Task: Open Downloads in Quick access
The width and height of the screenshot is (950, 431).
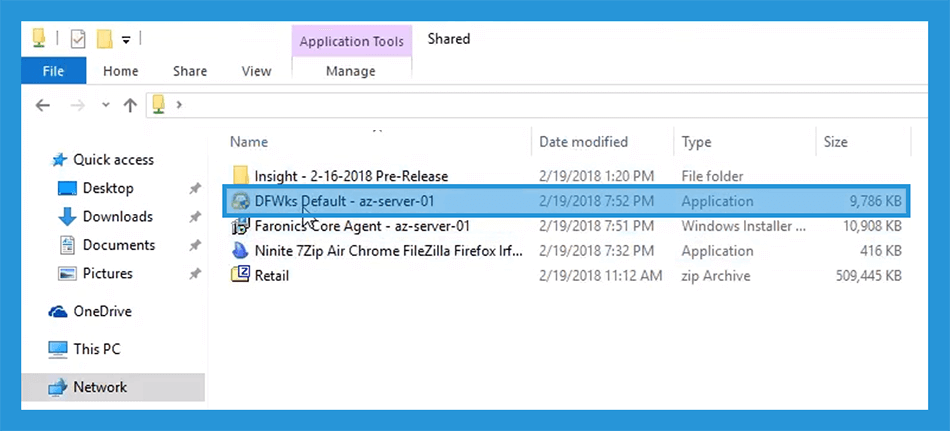Action: tap(118, 216)
